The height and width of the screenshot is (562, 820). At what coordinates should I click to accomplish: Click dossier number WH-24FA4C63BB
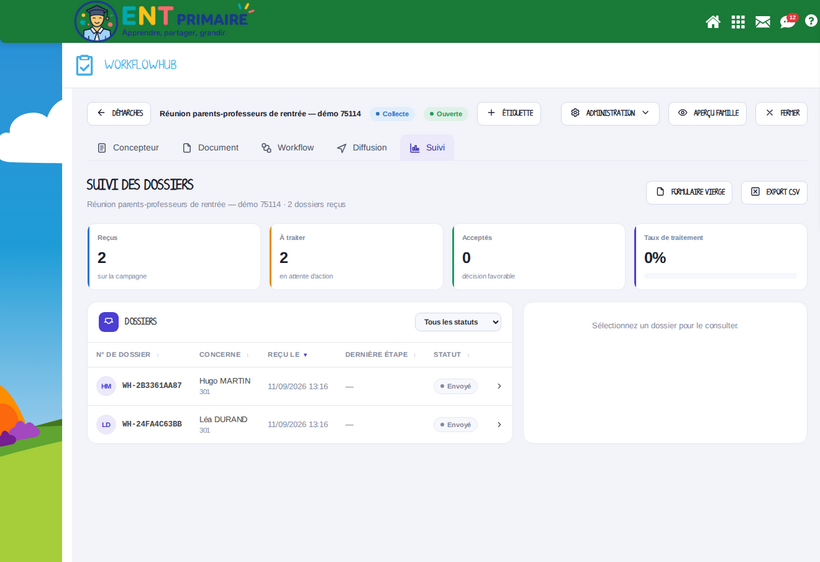coord(152,424)
